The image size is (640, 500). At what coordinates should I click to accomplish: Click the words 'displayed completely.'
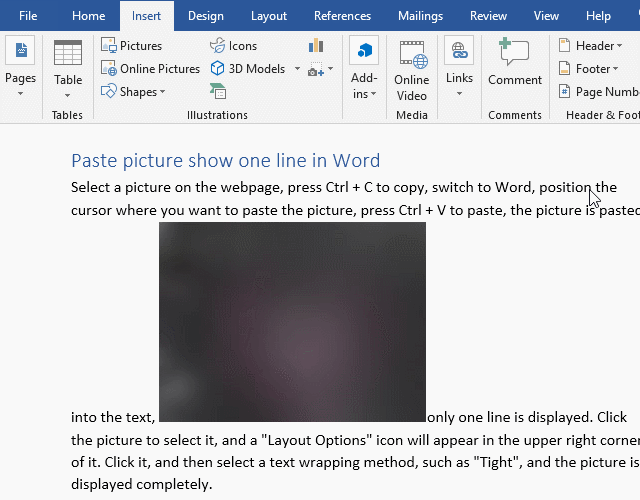pyautogui.click(x=142, y=484)
